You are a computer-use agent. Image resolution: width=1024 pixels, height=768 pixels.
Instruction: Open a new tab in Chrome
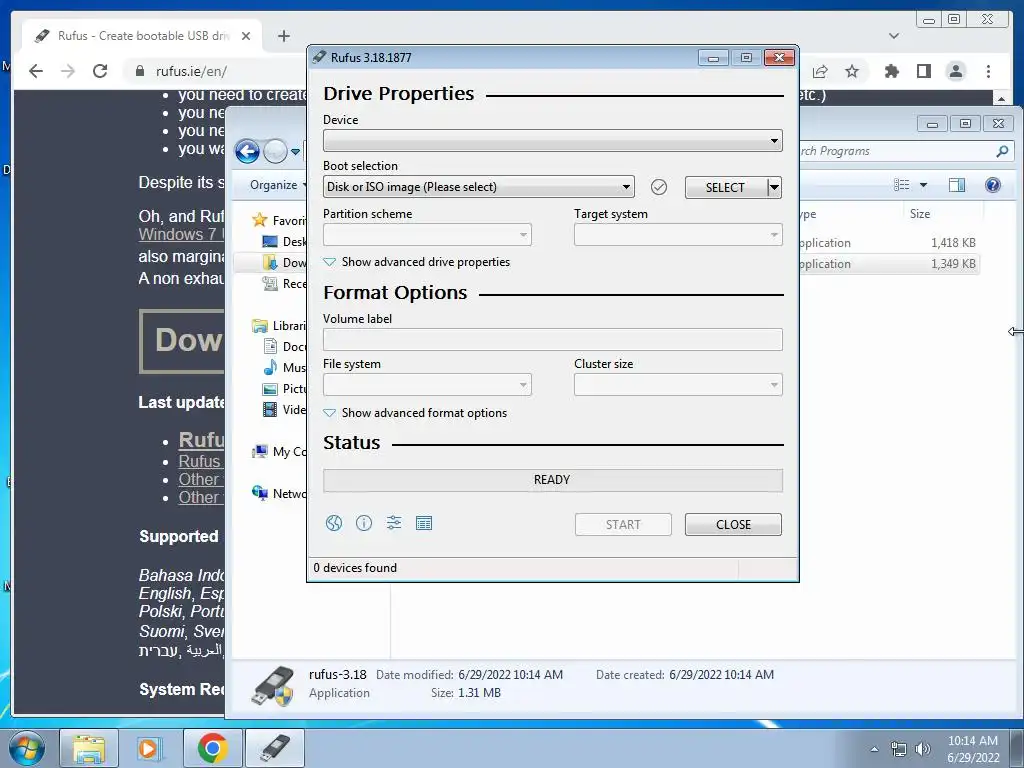click(x=283, y=36)
